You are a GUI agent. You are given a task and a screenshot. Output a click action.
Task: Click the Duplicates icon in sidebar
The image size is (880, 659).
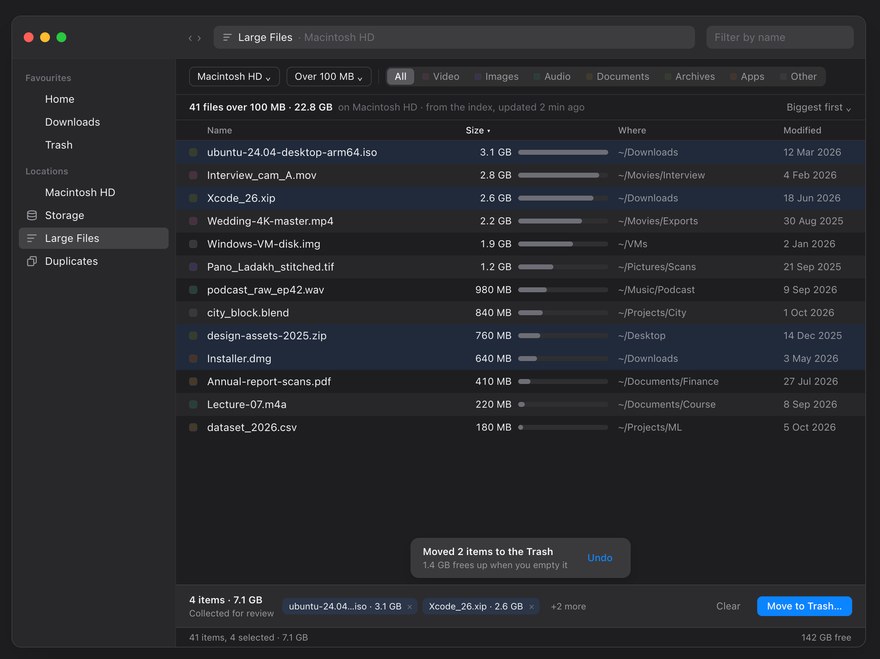tap(32, 261)
